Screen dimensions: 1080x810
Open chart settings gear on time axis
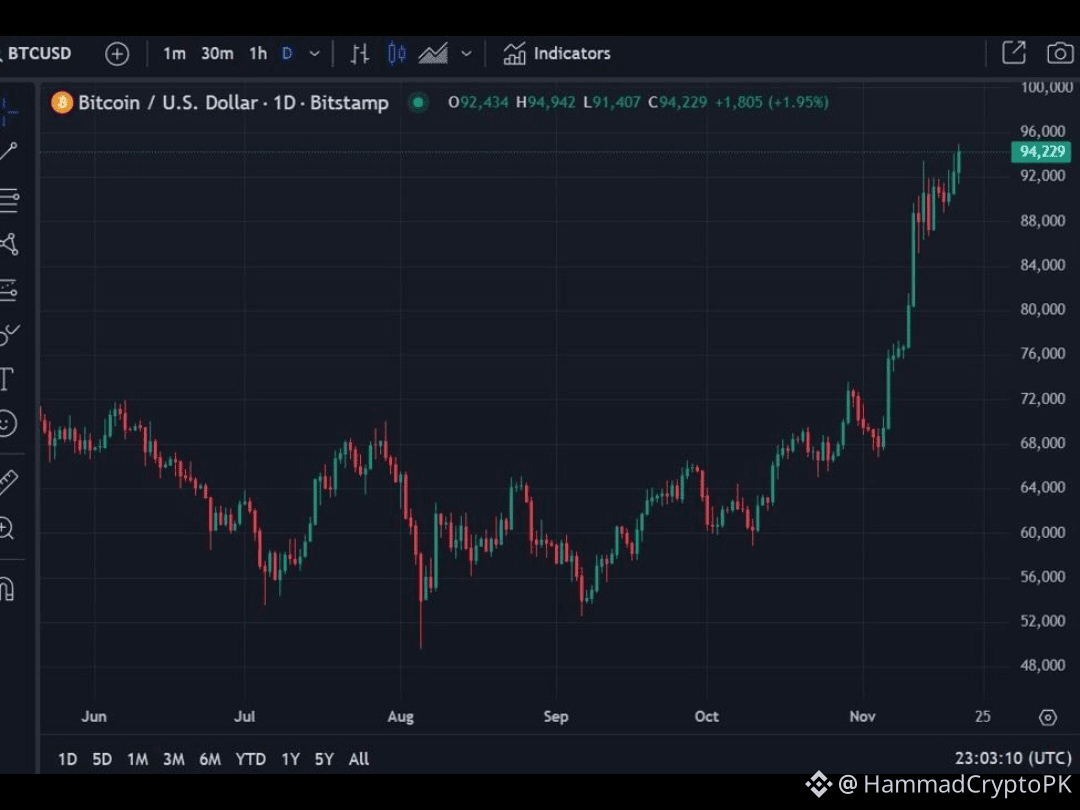pyautogui.click(x=1048, y=718)
